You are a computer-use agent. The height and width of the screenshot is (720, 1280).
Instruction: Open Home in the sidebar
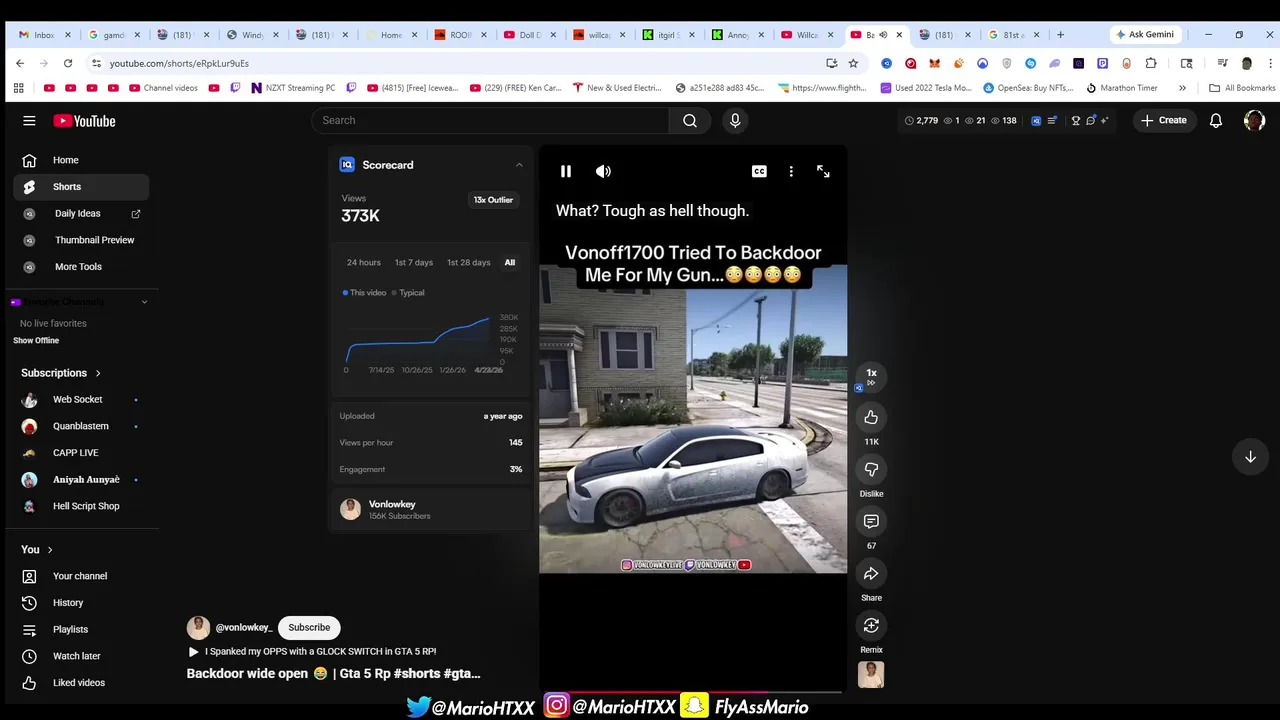click(x=81, y=160)
